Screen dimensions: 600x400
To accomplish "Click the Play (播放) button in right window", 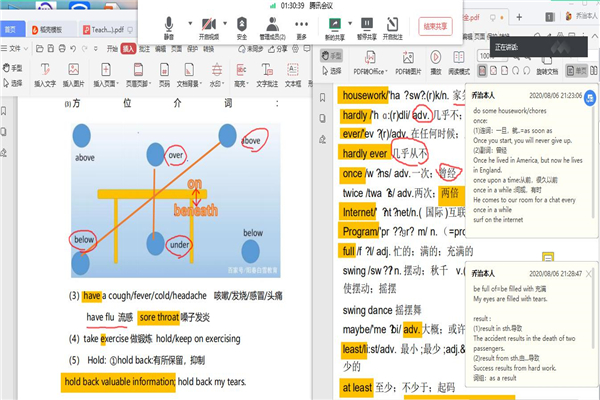I will (436, 67).
